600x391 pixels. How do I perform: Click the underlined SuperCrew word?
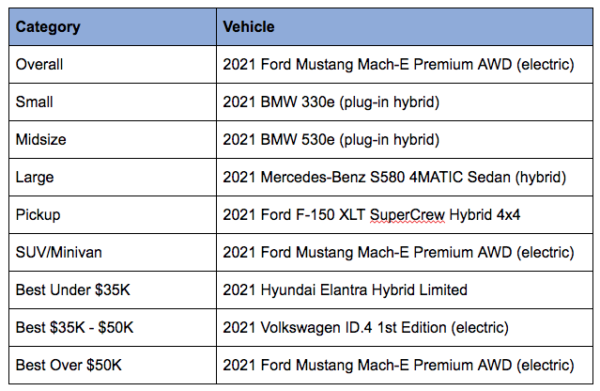click(x=407, y=215)
